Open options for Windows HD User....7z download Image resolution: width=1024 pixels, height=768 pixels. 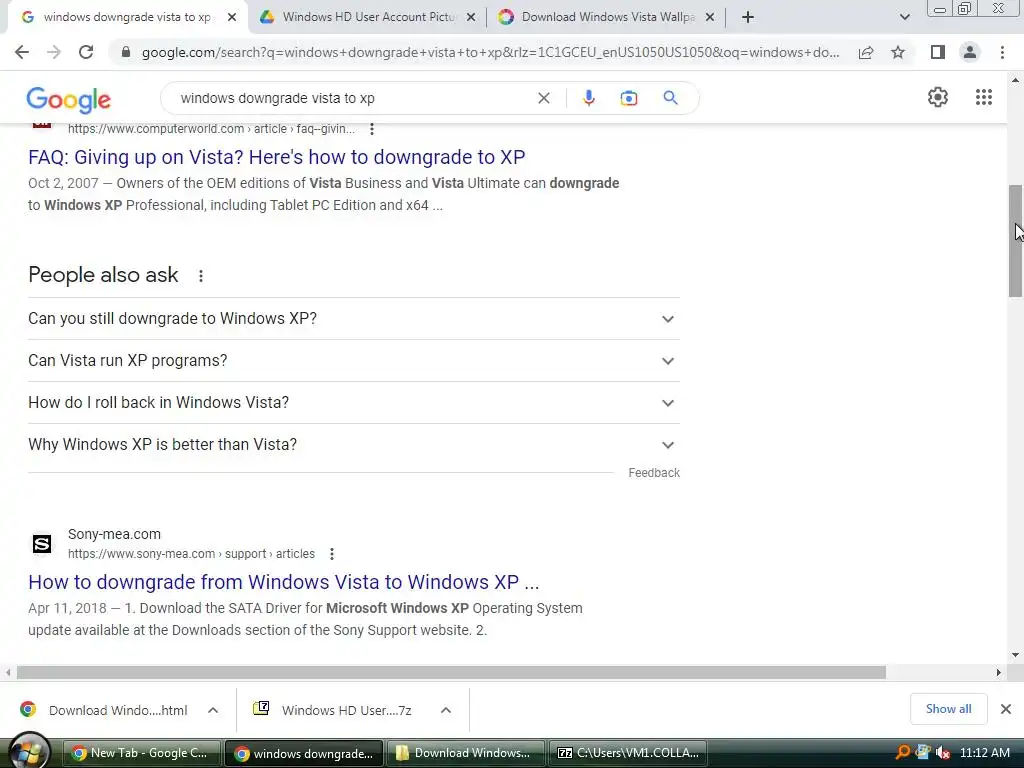click(x=445, y=710)
